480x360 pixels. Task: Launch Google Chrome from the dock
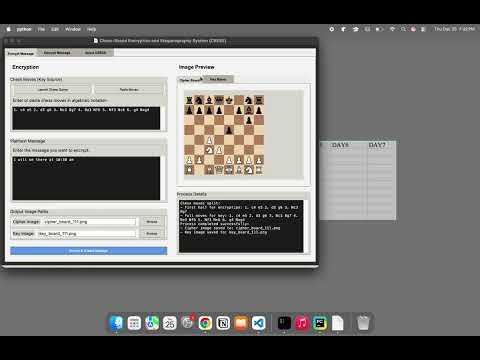coord(205,323)
